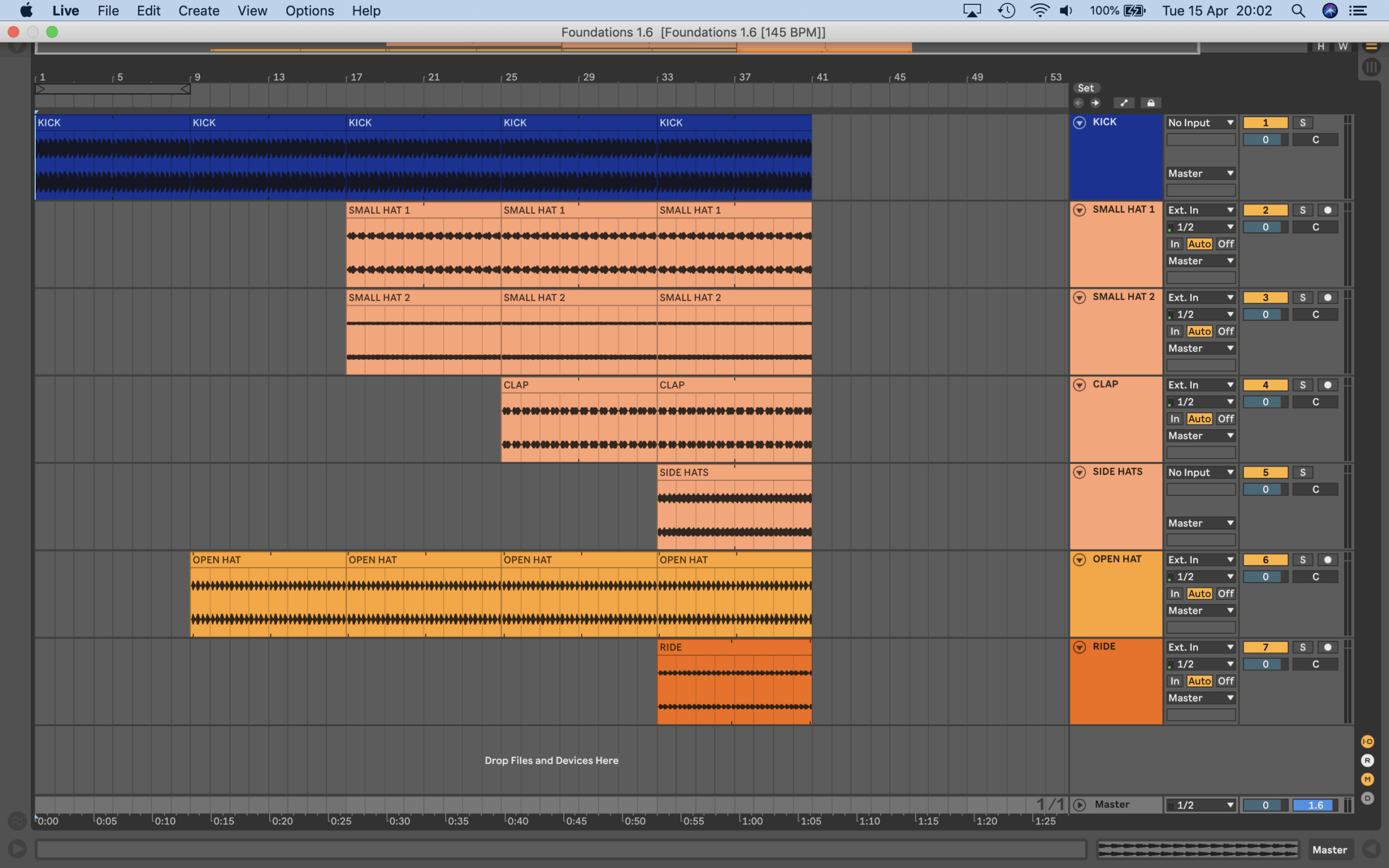Collapse the SIDE HATS track using its fold arrow
Viewport: 1389px width, 868px height.
1079,473
